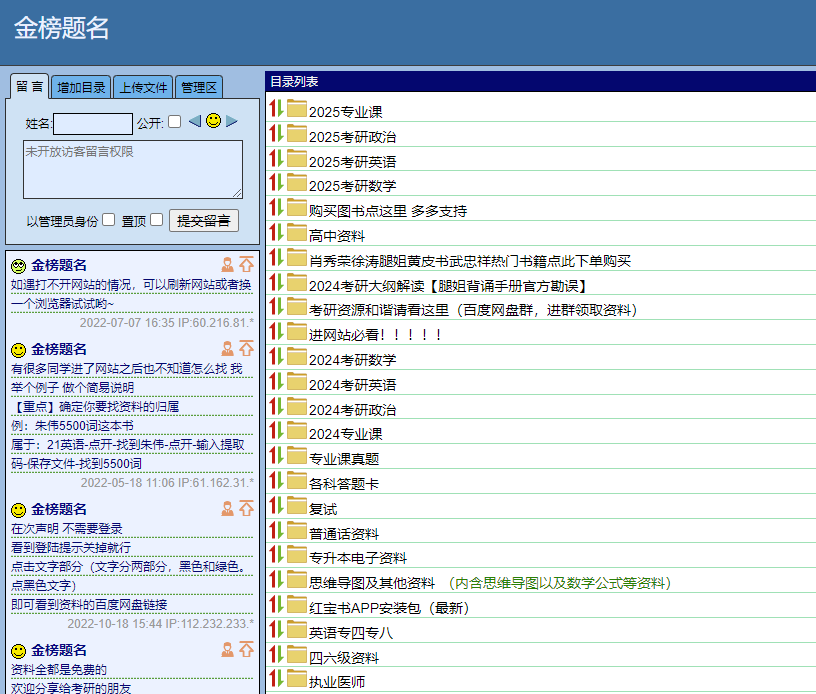Click the 姓名 text input field
Viewport: 816px width, 694px height.
pyautogui.click(x=93, y=123)
